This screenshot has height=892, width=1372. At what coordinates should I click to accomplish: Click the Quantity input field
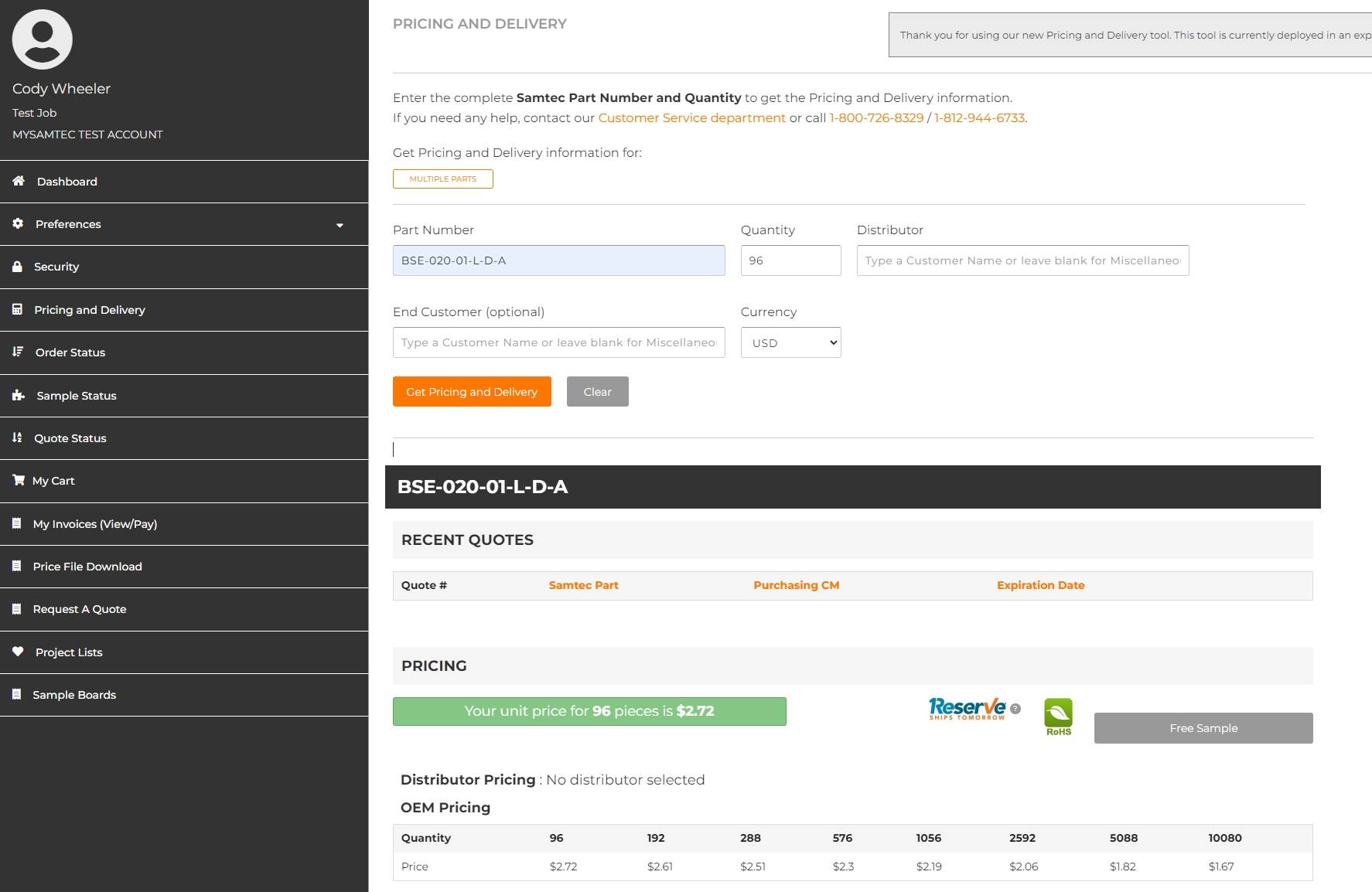tap(790, 260)
